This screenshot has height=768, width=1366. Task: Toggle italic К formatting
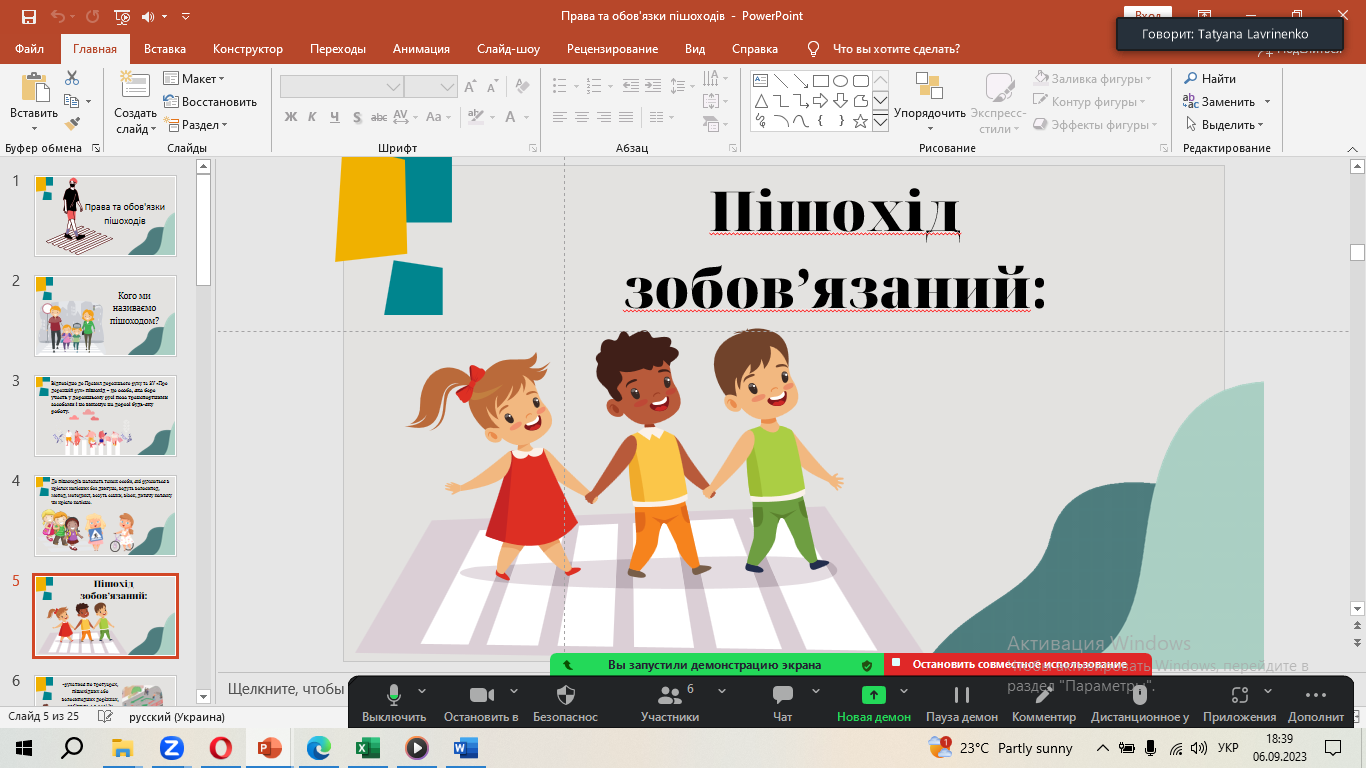coord(312,117)
